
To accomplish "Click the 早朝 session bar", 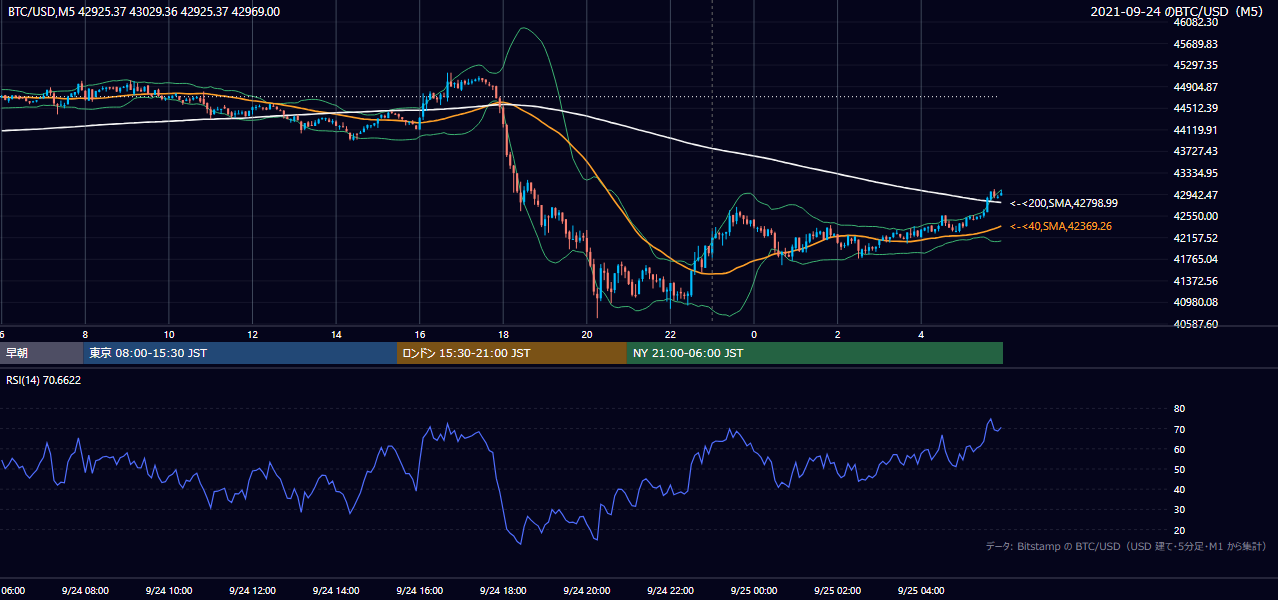I will pos(41,353).
